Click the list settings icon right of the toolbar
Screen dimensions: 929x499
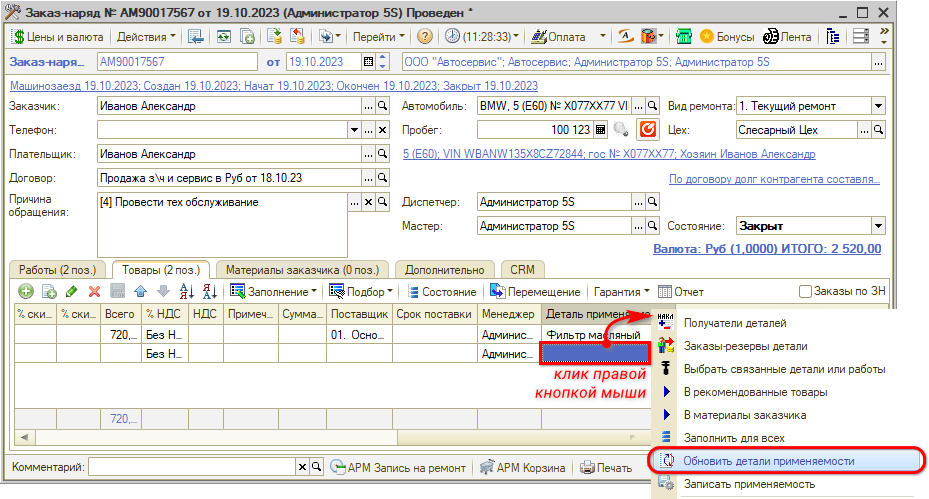click(x=861, y=37)
